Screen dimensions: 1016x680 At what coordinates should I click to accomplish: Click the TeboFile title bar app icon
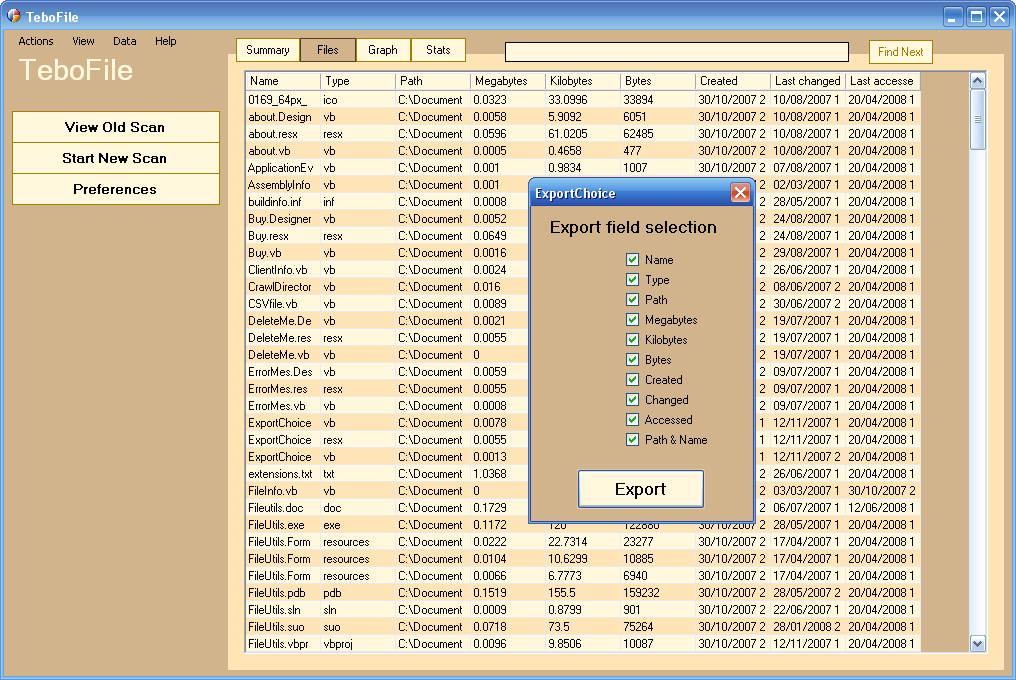[x=14, y=16]
